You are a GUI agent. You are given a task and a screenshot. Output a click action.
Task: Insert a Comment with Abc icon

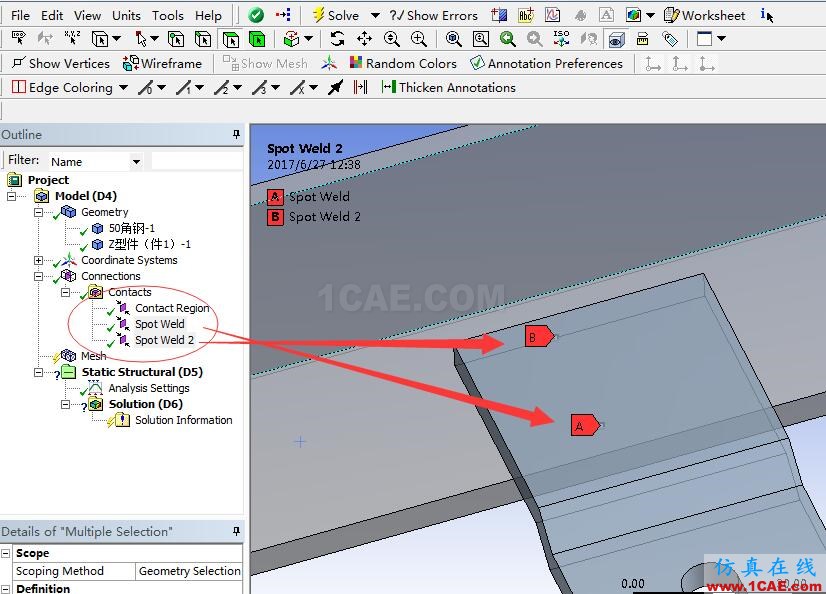526,15
